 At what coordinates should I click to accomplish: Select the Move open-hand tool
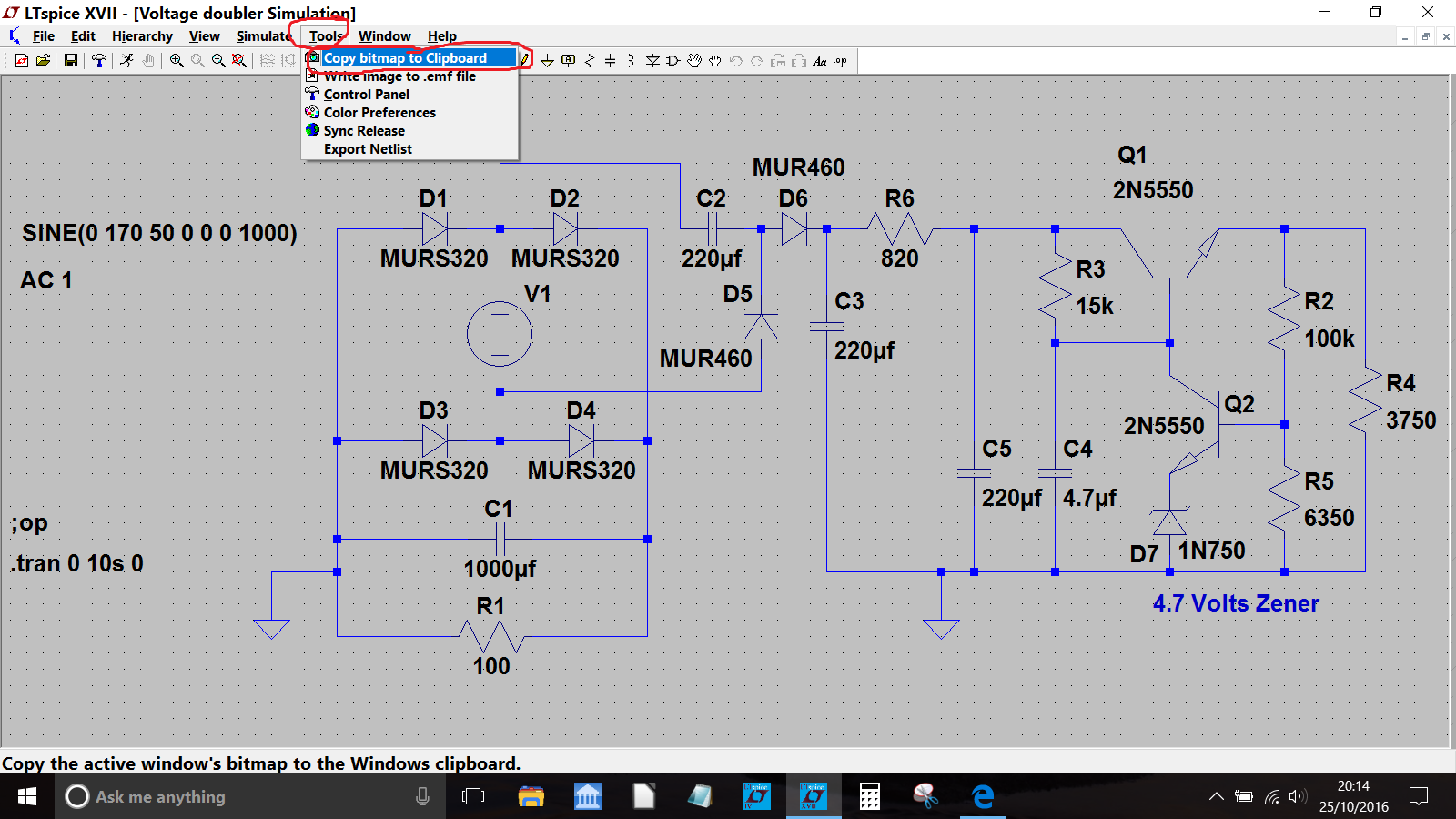694,61
